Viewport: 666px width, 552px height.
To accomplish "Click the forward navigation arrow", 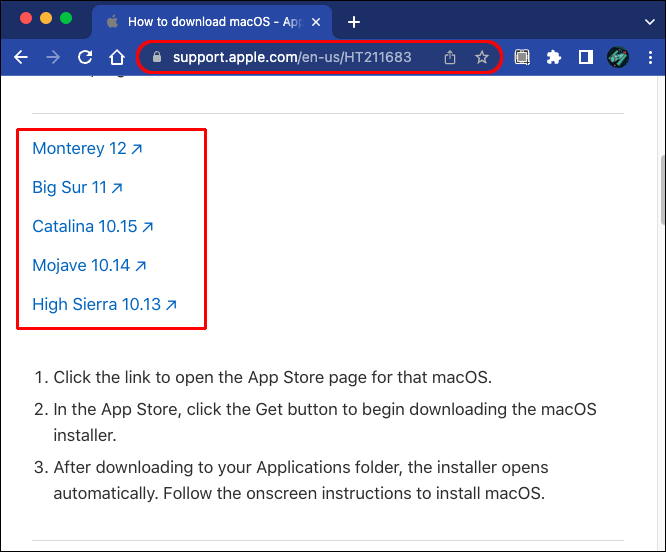I will tap(53, 57).
